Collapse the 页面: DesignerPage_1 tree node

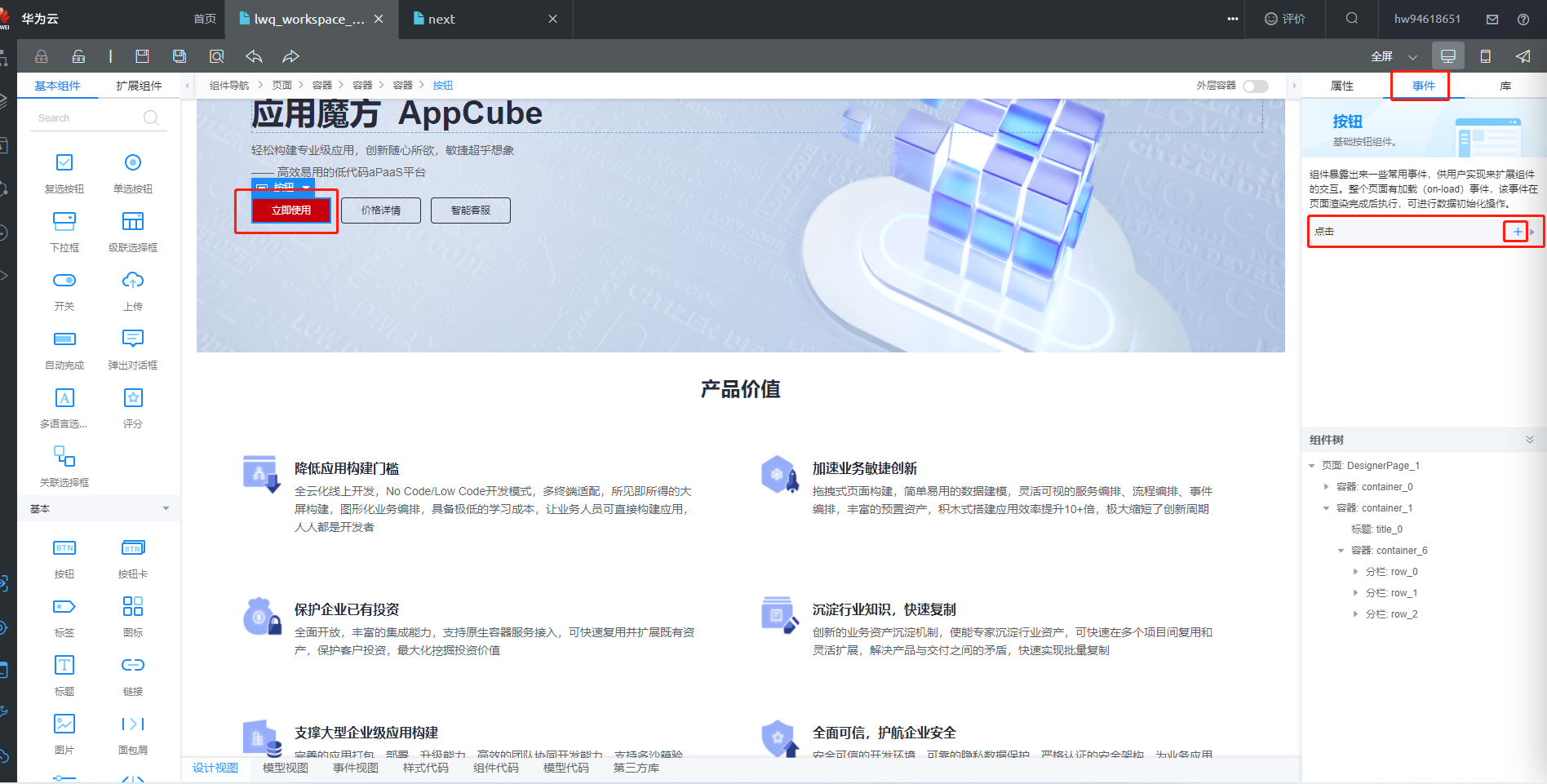1312,466
